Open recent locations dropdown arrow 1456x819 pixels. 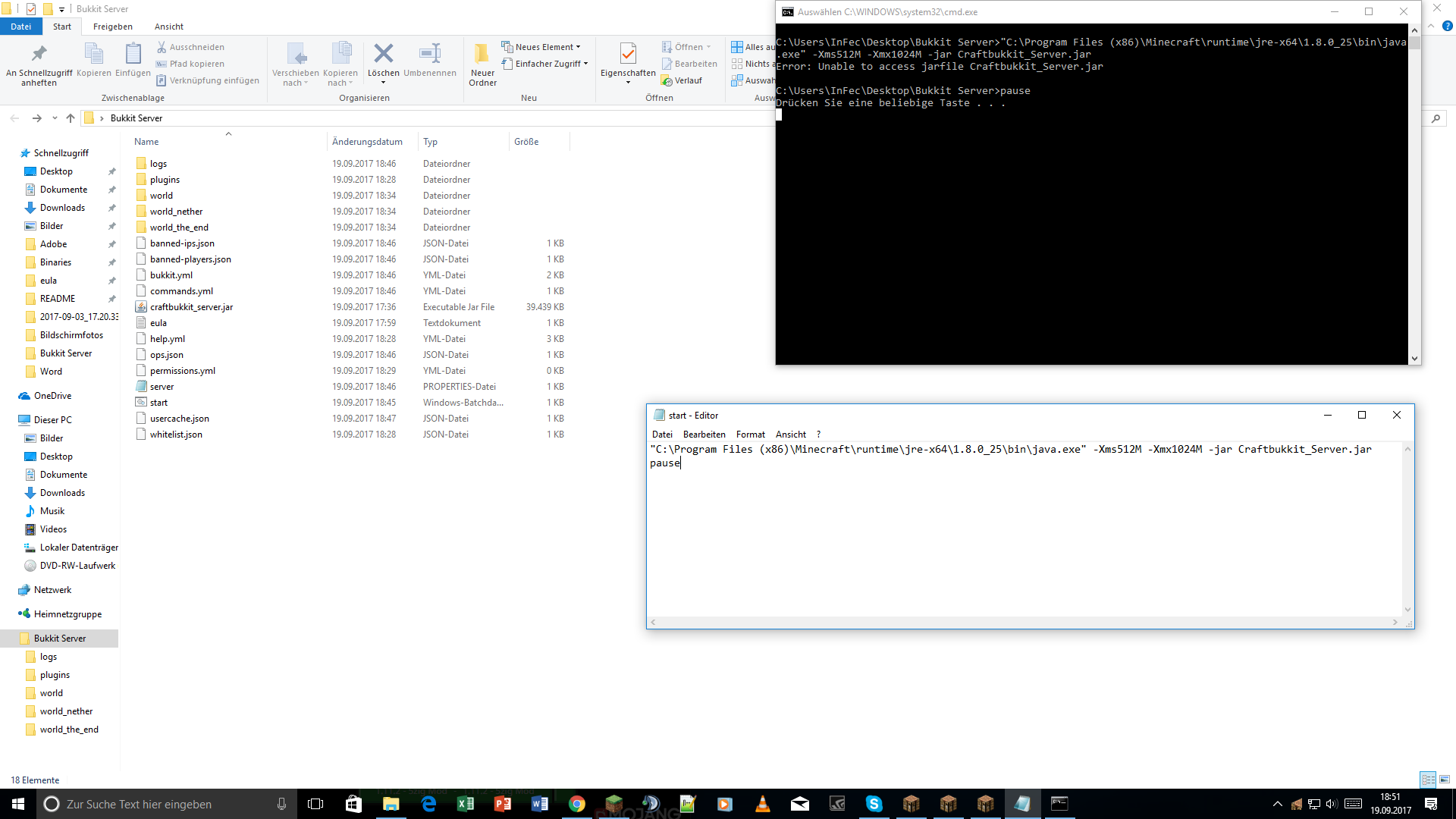pos(55,118)
